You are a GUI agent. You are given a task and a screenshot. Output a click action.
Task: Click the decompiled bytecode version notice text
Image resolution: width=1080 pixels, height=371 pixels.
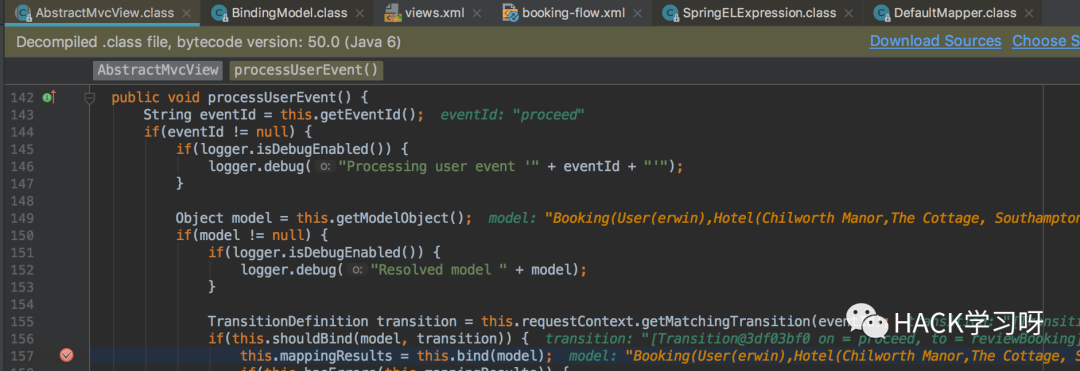click(x=209, y=42)
